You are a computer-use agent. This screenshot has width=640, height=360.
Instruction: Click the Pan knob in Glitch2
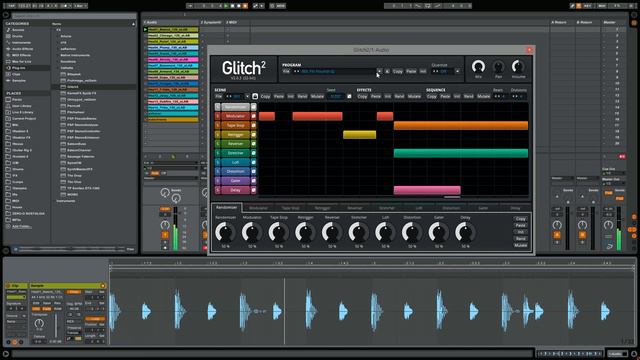pos(498,67)
